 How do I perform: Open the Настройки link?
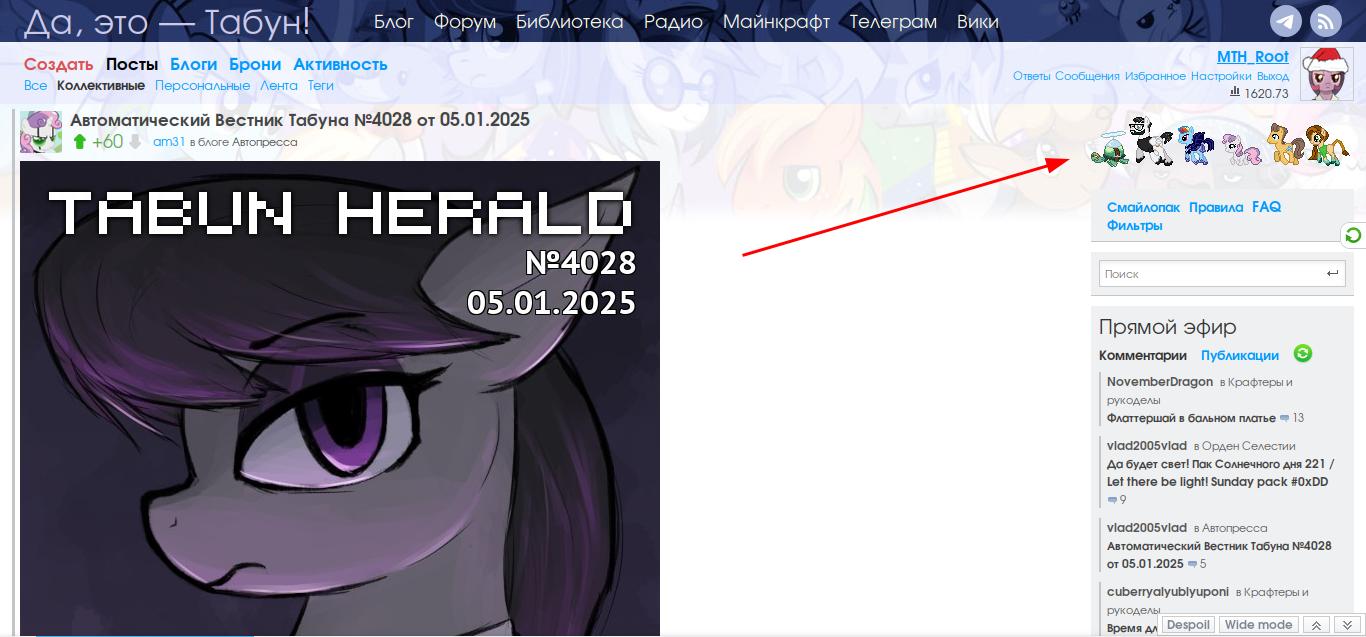click(x=1221, y=76)
